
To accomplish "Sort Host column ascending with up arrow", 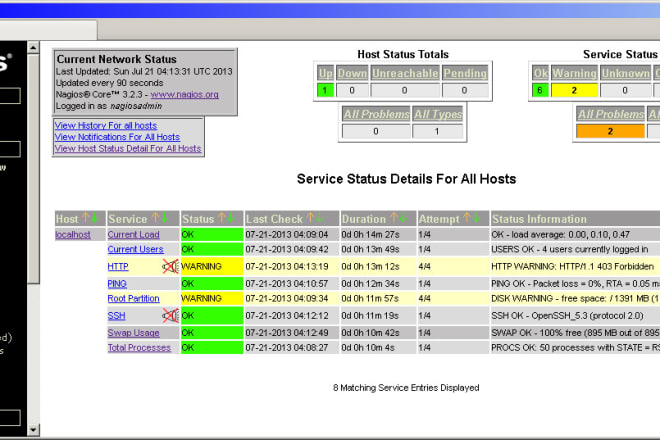I will point(86,218).
